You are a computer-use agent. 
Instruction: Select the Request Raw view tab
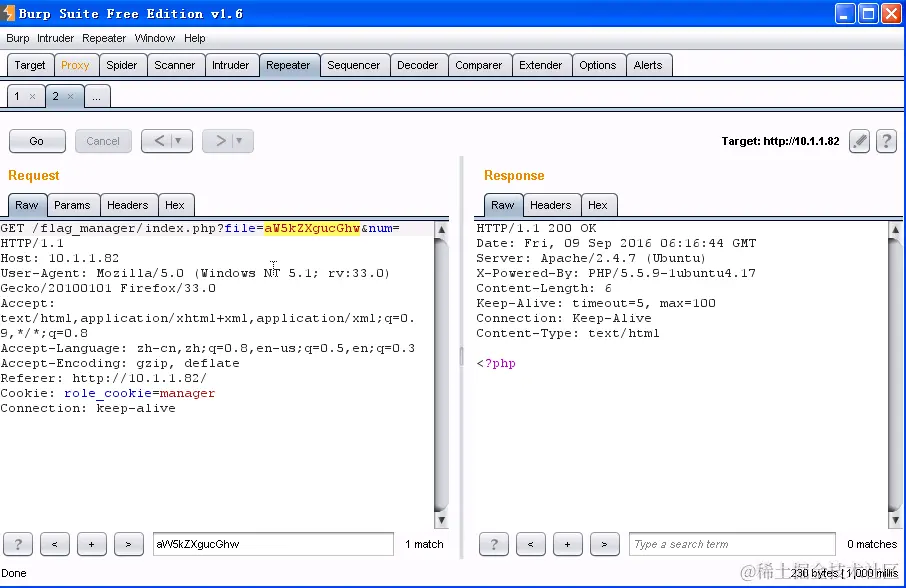pos(27,205)
